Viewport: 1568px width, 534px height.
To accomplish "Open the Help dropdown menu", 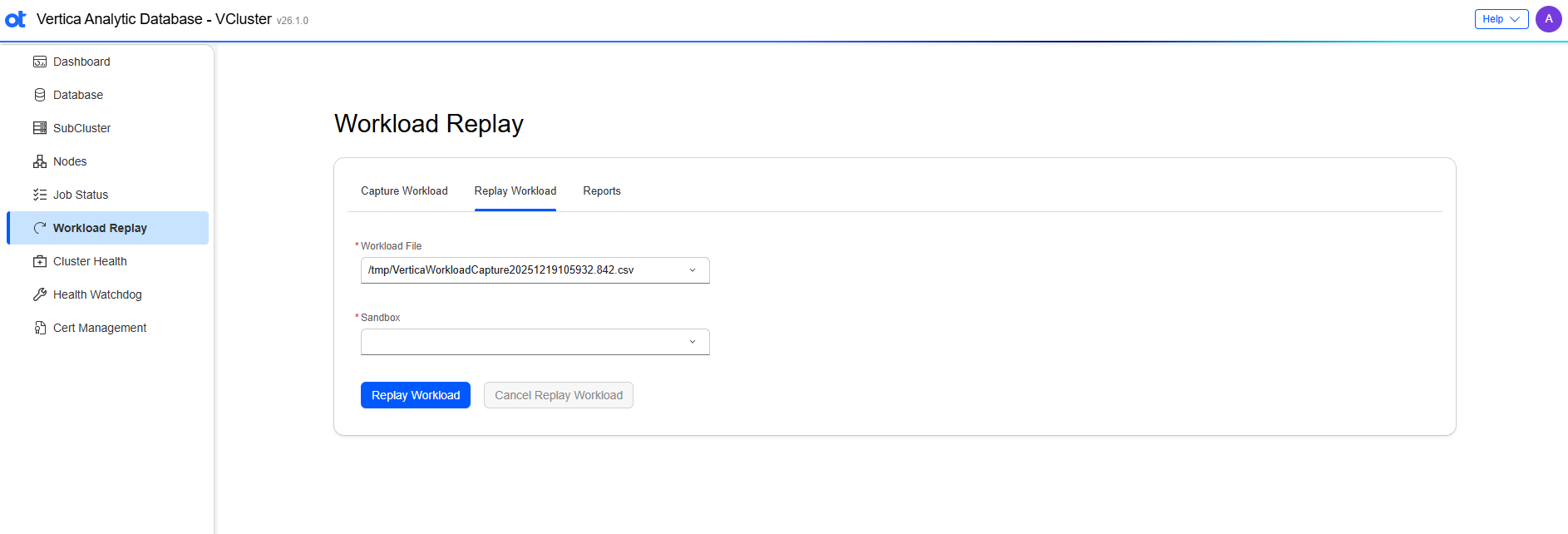I will pos(1501,19).
